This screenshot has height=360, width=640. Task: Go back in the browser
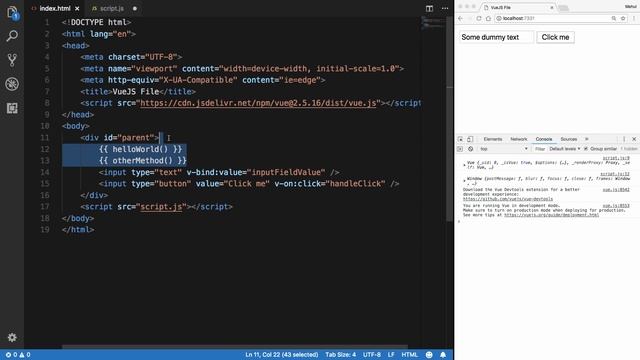461,18
